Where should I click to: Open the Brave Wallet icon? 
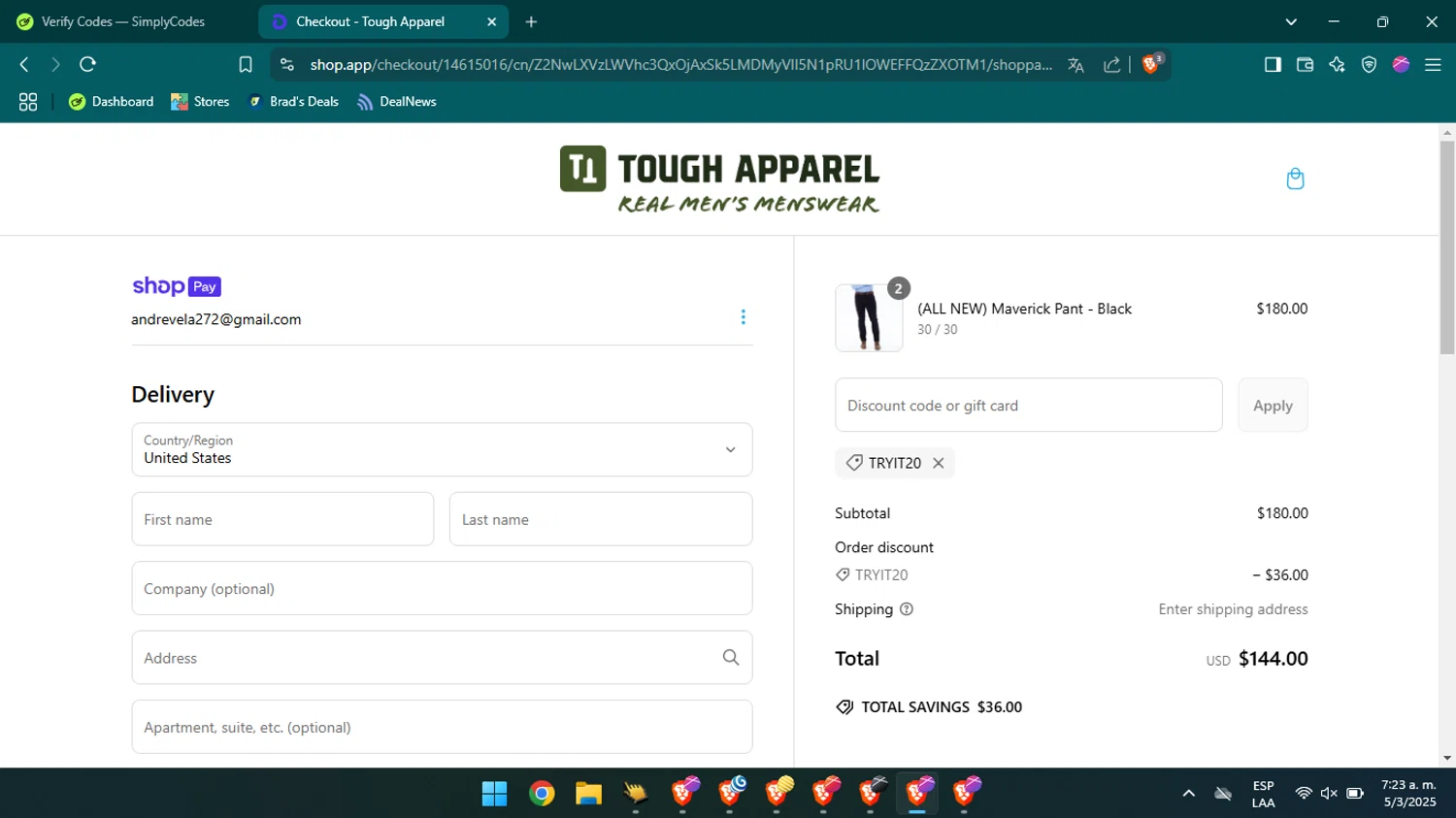pyautogui.click(x=1305, y=64)
